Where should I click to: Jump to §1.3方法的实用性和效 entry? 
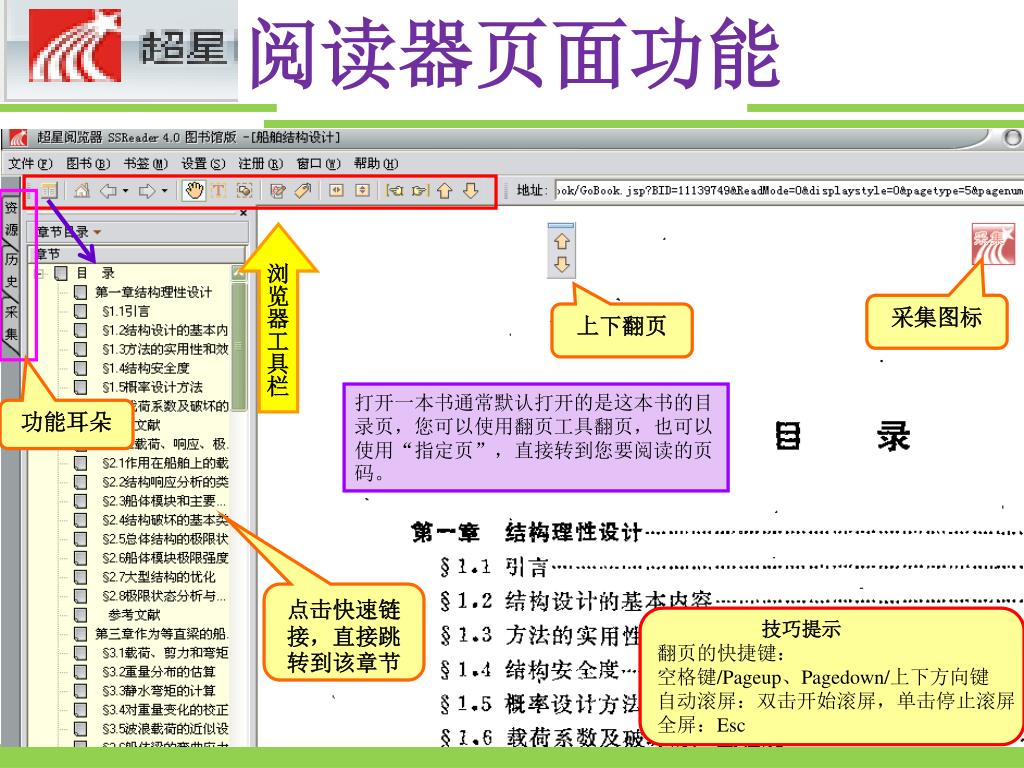tap(165, 349)
